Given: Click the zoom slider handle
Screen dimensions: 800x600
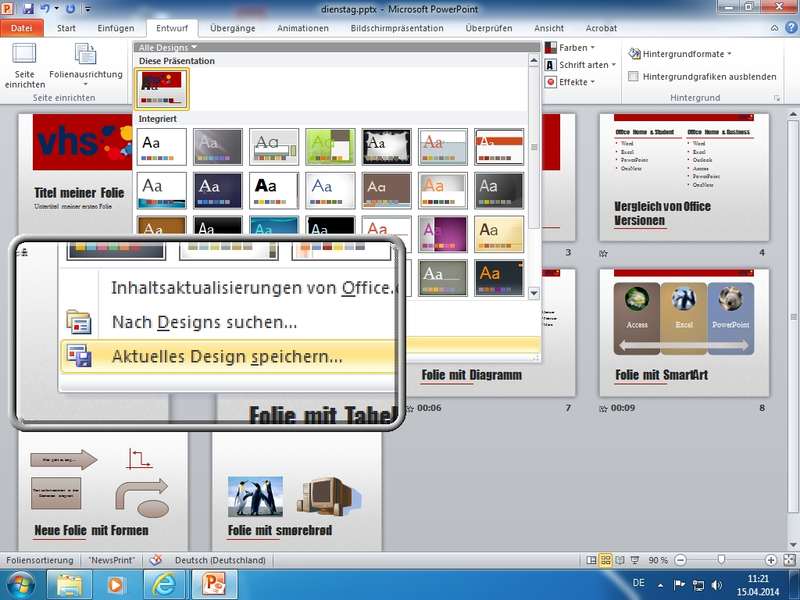Looking at the screenshot, I should [720, 560].
